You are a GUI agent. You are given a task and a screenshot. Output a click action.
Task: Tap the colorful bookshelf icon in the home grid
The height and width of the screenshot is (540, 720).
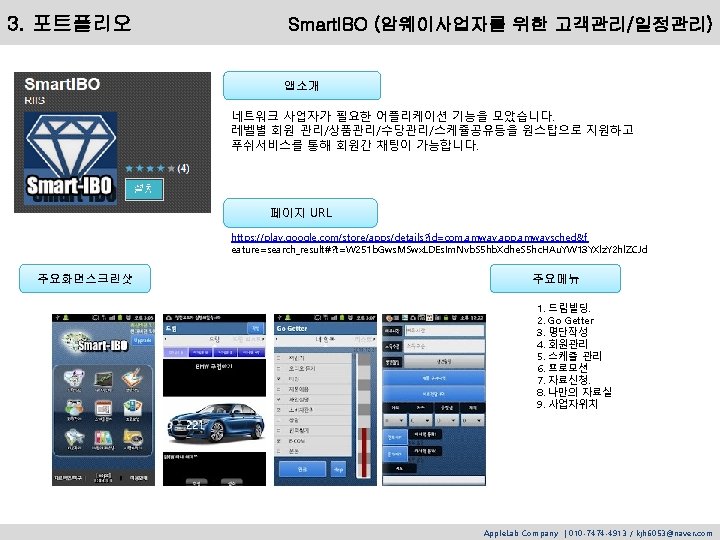(103, 439)
